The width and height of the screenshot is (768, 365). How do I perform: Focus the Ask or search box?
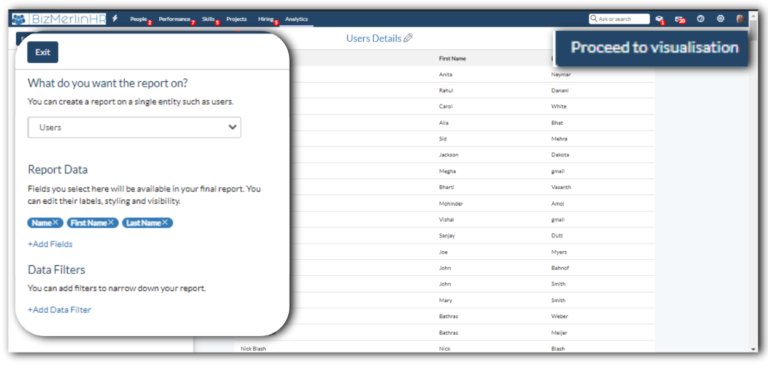point(619,19)
